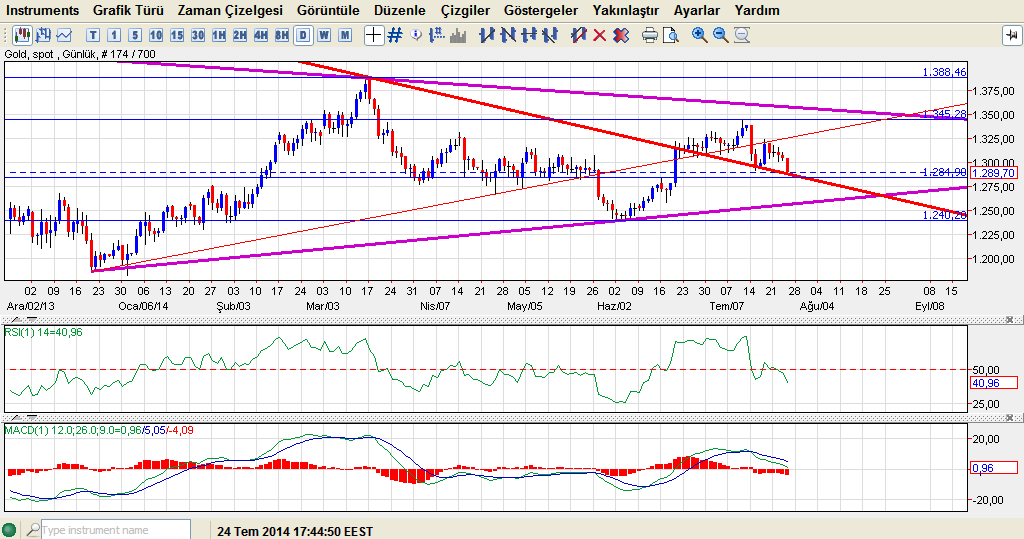The width and height of the screenshot is (1024, 539).
Task: Click the 1.345,28 price level label
Action: coord(944,114)
